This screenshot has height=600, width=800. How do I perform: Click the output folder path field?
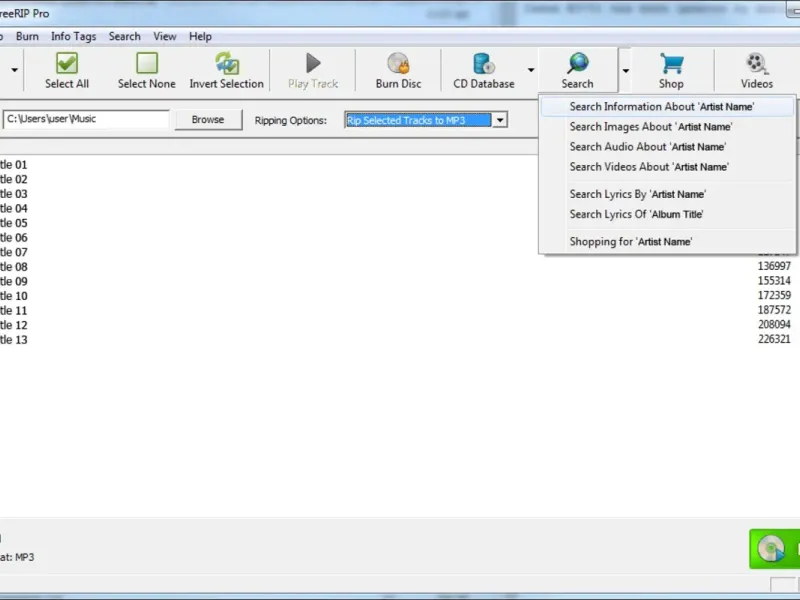click(86, 119)
